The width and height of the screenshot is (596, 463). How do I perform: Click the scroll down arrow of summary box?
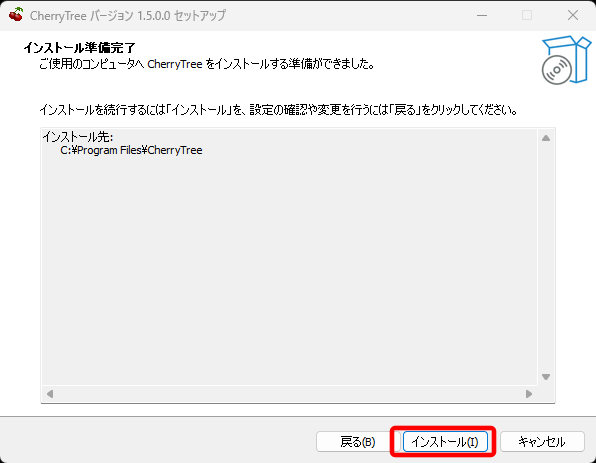pyautogui.click(x=546, y=377)
